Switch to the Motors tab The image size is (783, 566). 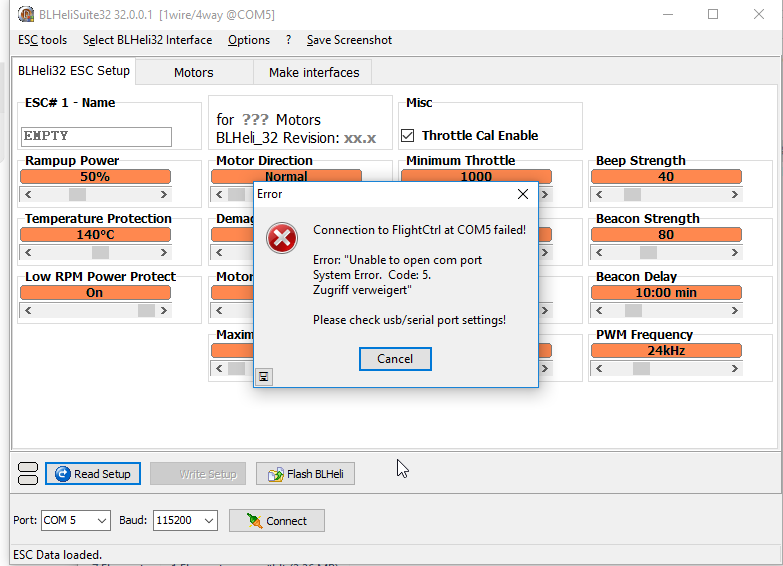(x=193, y=72)
